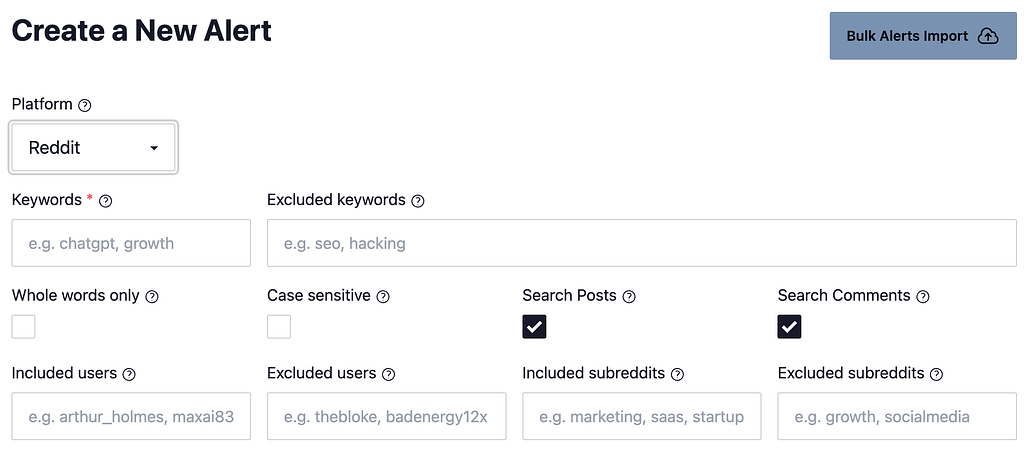Click help icon next to Platform label
Image resolution: width=1024 pixels, height=457 pixels.
(x=85, y=105)
